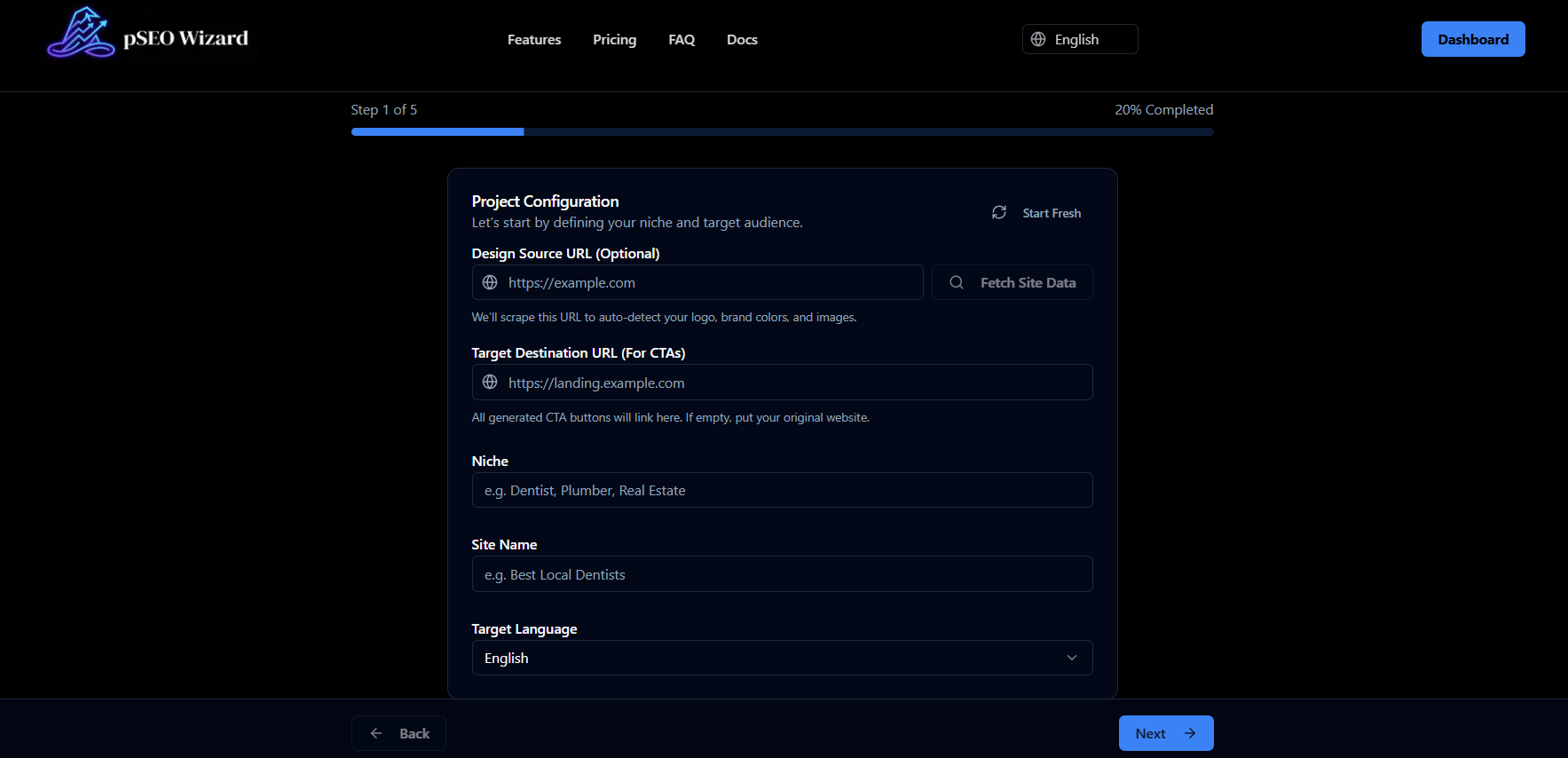
Task: Click the right arrow icon on Next
Action: (x=1190, y=733)
